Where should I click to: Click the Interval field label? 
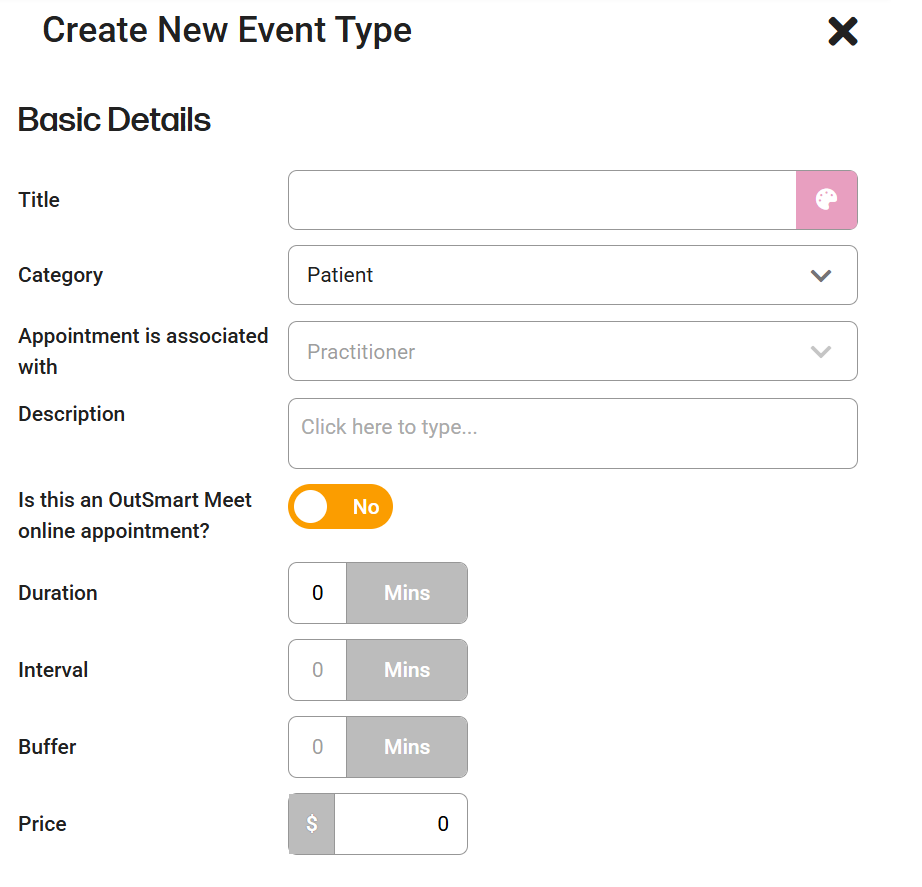[53, 670]
